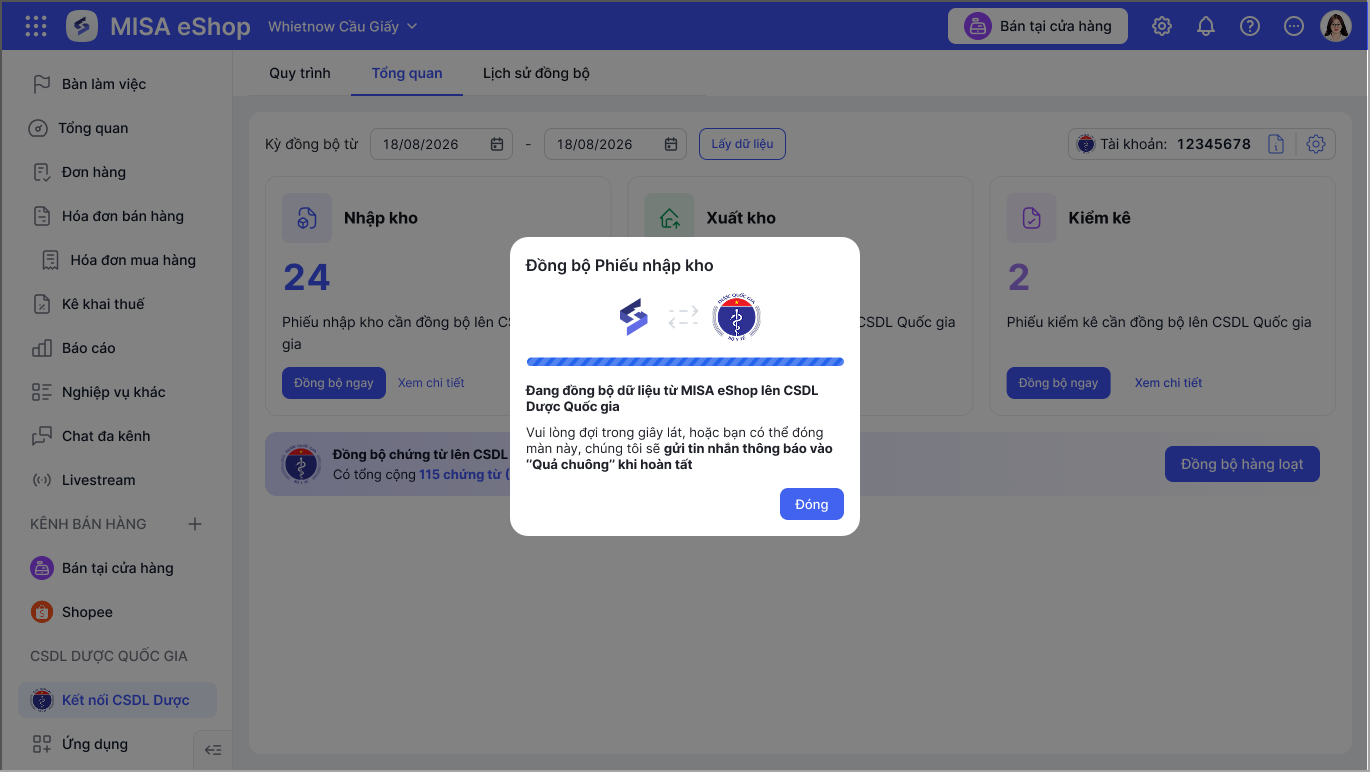
Task: Open the end date calendar icon
Action: (x=671, y=144)
